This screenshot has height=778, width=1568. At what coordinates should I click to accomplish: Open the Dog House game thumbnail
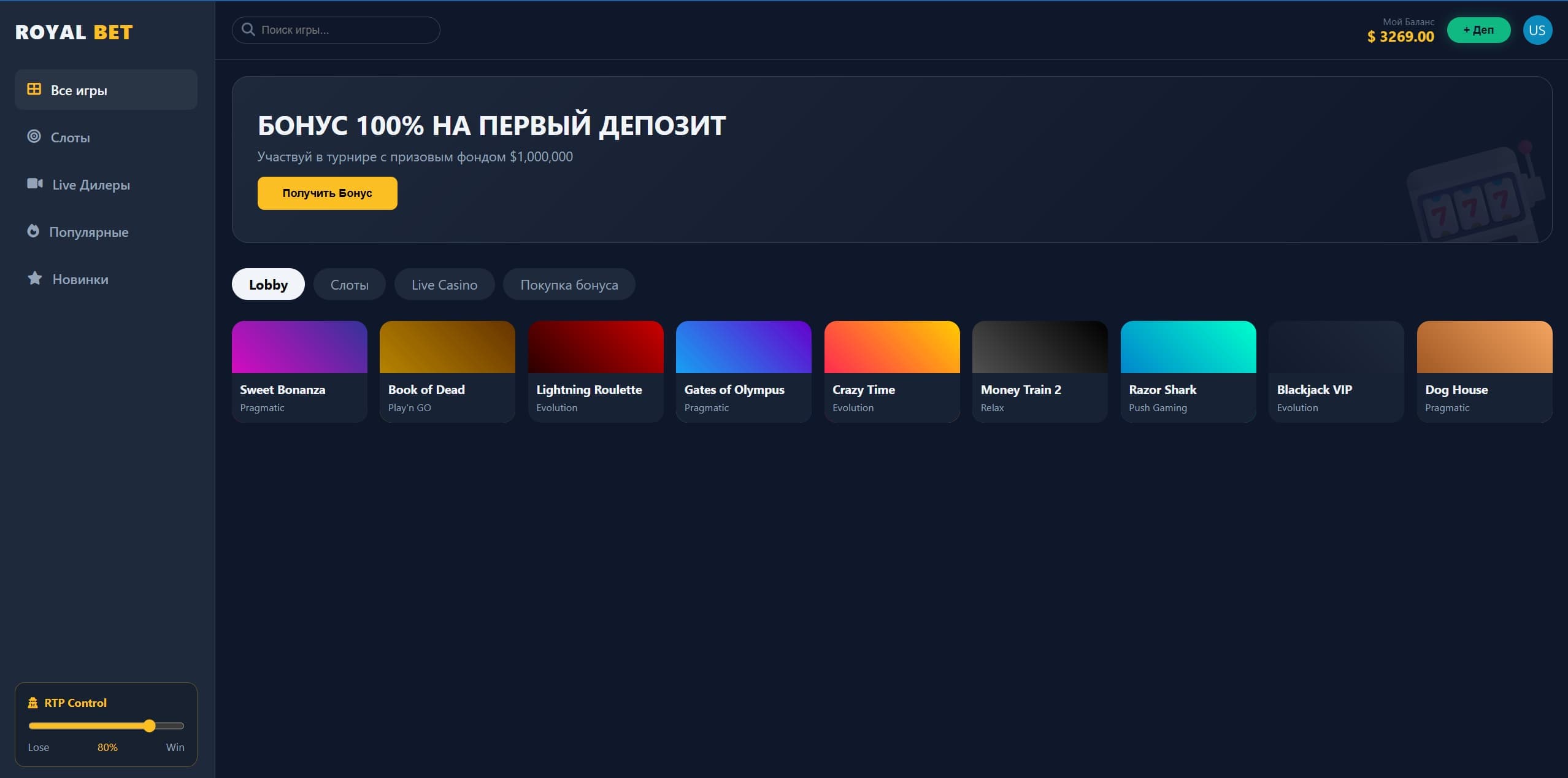click(1485, 347)
